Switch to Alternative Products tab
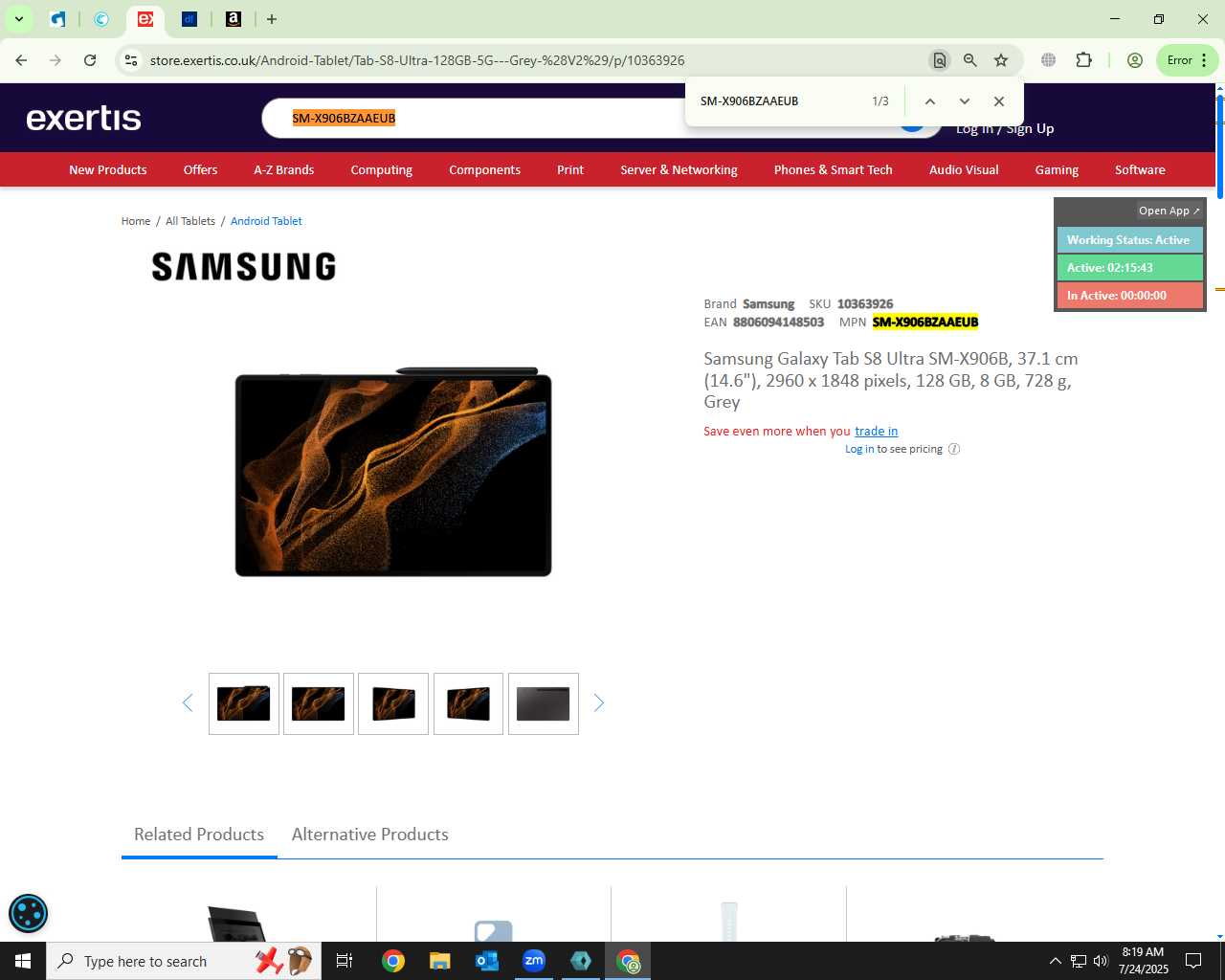1225x980 pixels. click(x=370, y=835)
